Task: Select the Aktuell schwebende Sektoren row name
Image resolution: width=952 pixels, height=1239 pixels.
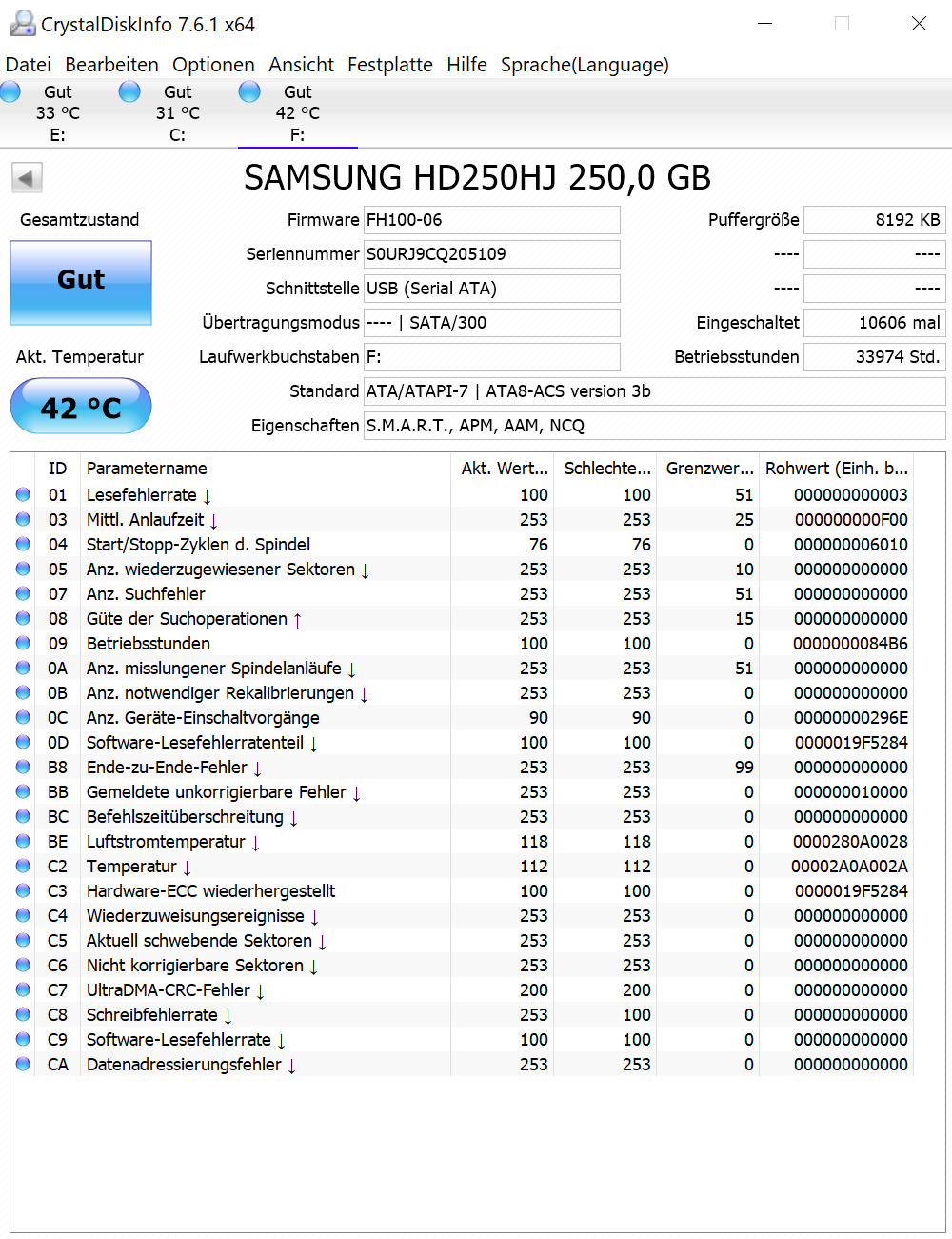Action: [207, 940]
